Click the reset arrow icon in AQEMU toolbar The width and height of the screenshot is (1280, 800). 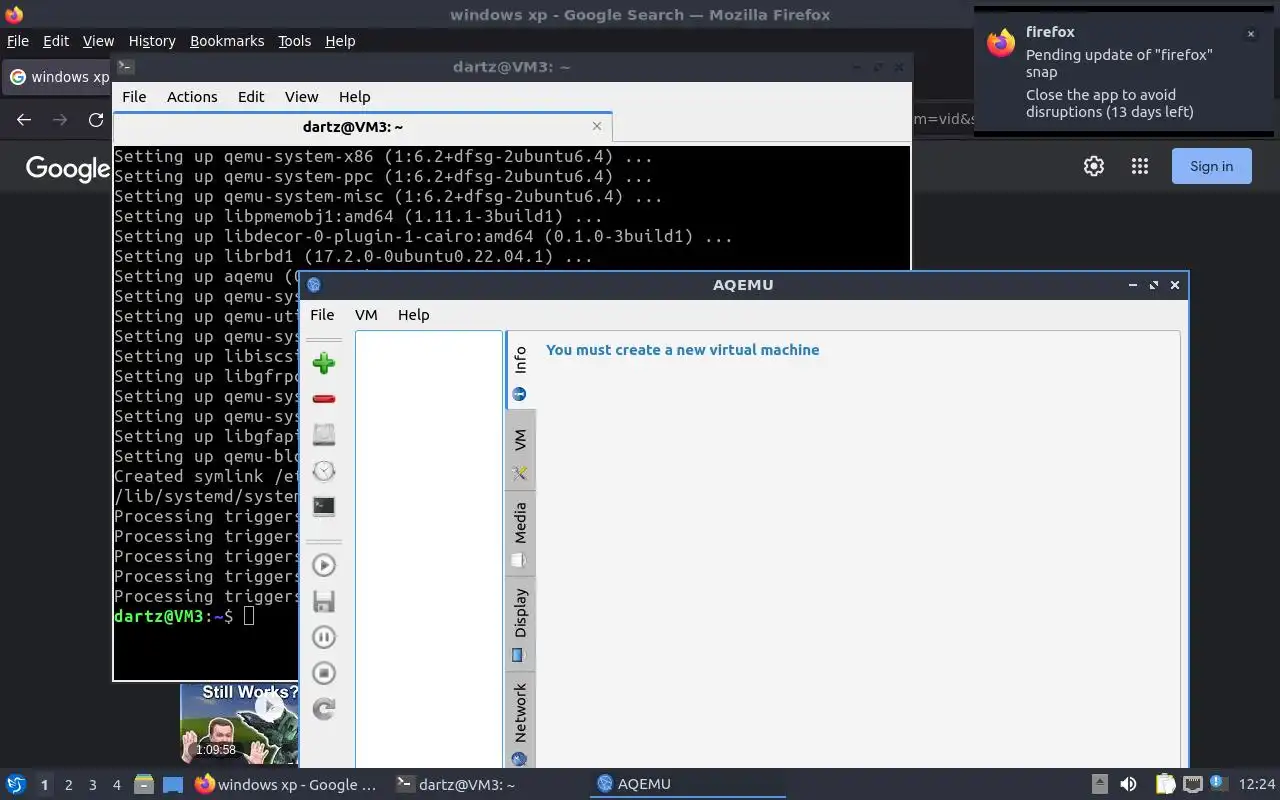click(323, 709)
